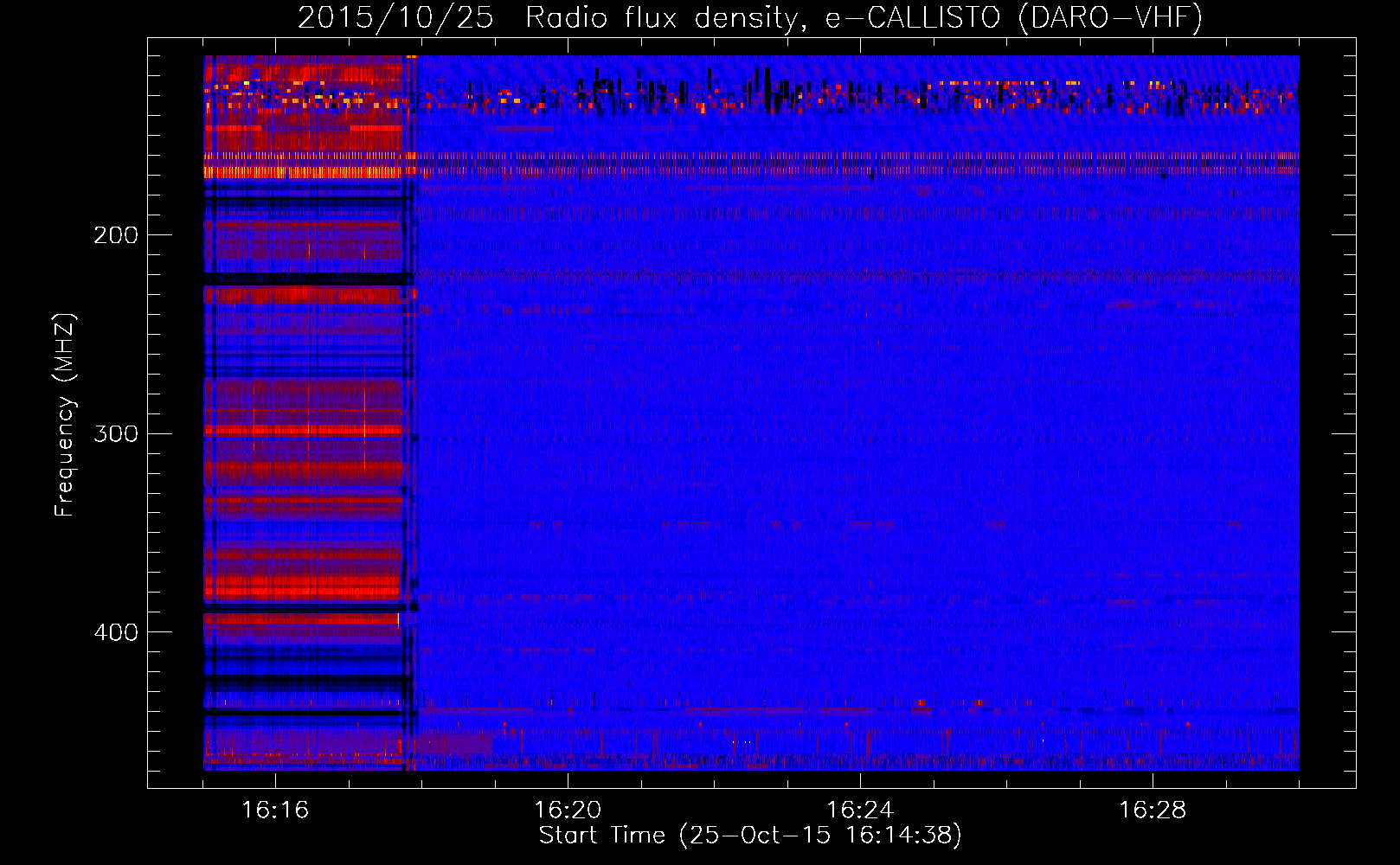Click the 400 frequency tick label
The width and height of the screenshot is (1400, 865).
click(116, 632)
